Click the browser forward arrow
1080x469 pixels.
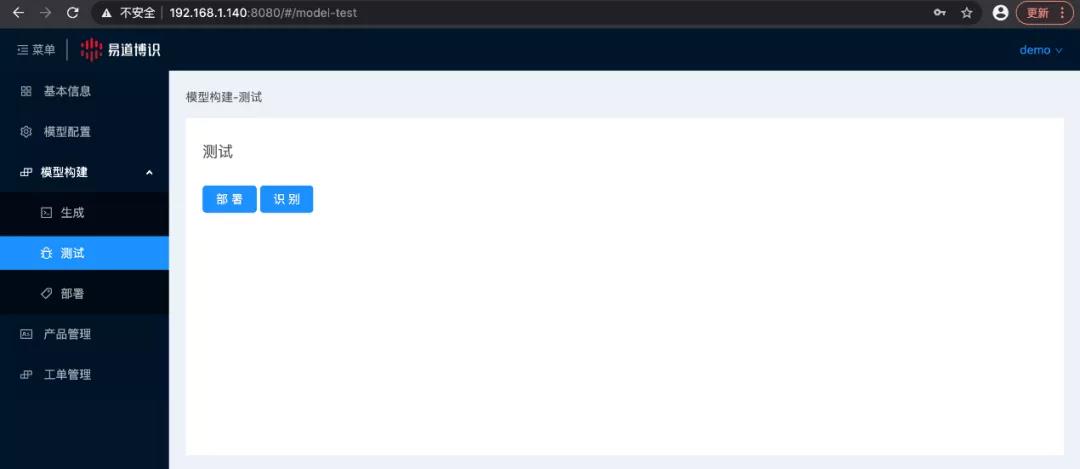45,13
